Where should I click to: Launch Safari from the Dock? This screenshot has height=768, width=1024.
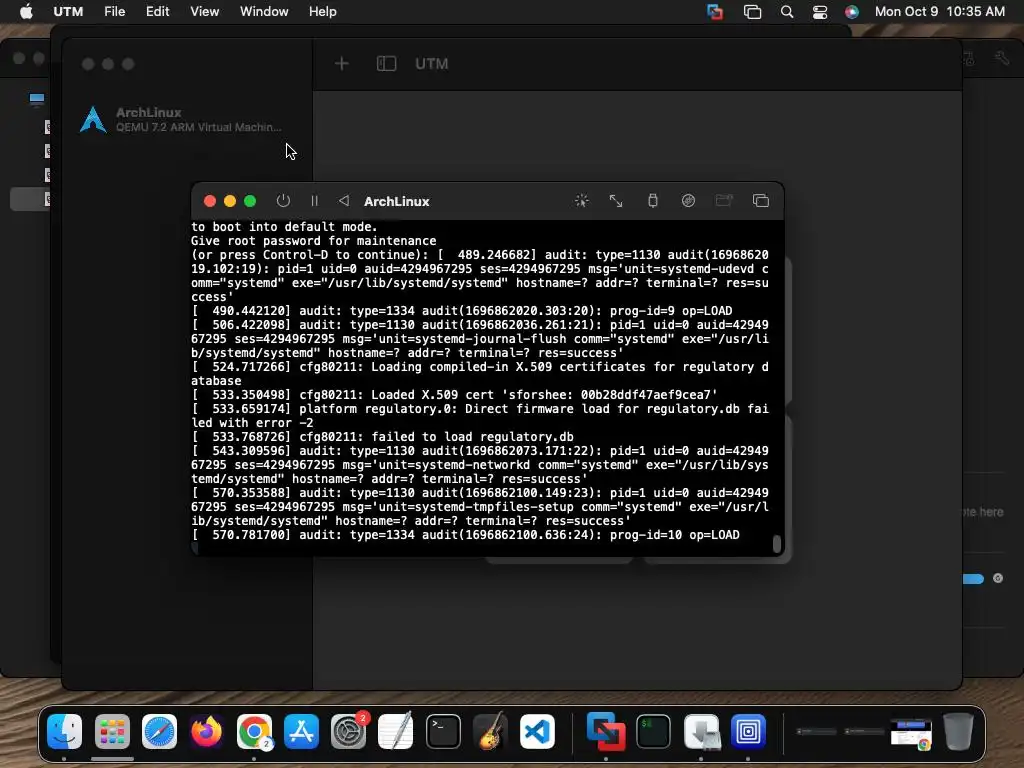[x=159, y=731]
